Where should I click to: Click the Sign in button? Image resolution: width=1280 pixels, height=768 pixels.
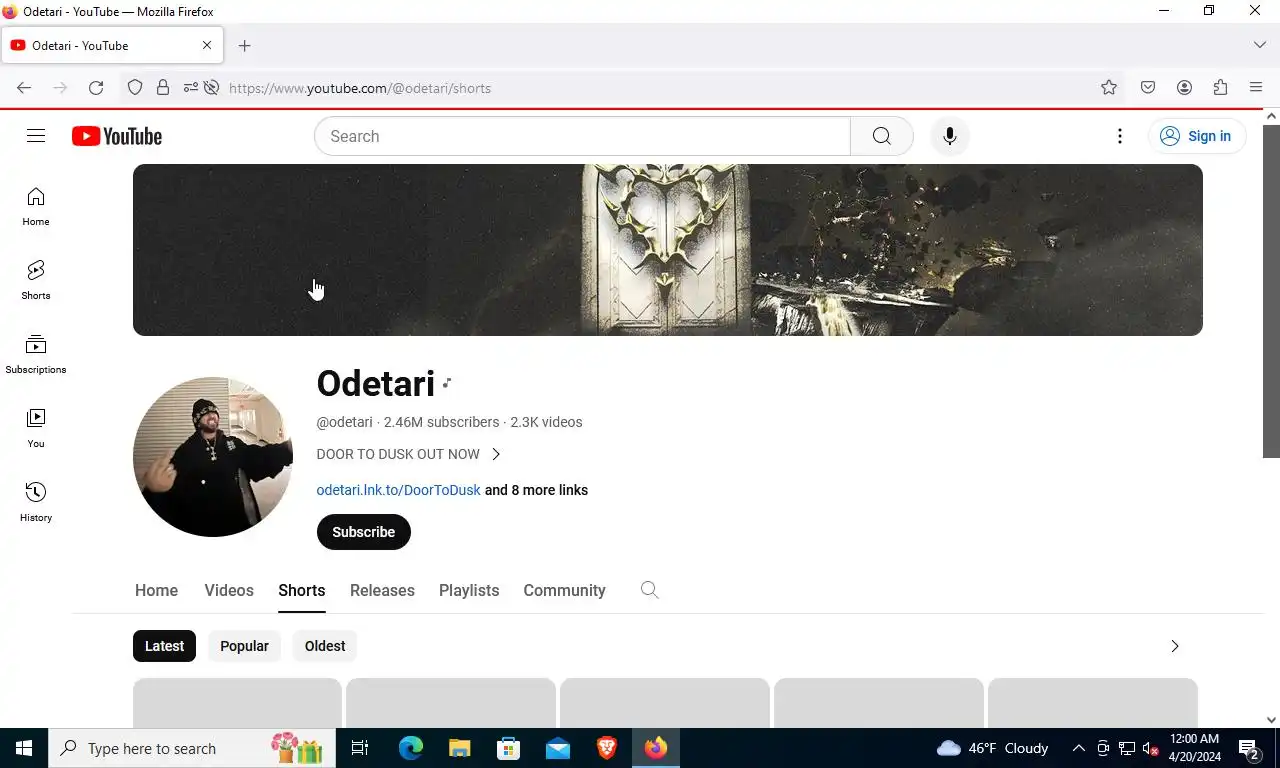pyautogui.click(x=1196, y=136)
